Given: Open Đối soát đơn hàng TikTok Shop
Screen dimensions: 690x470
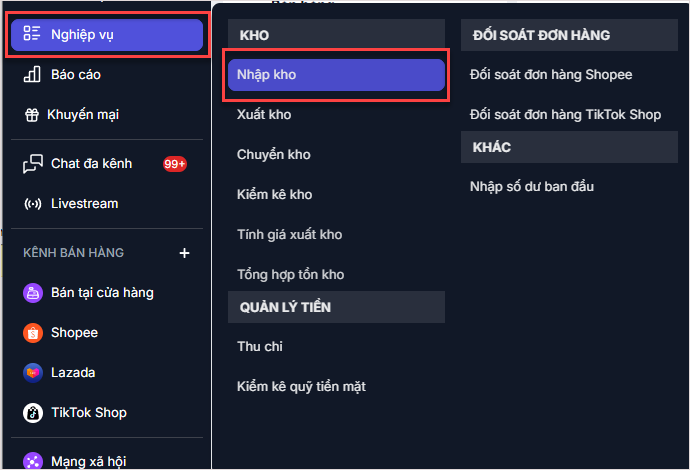Looking at the screenshot, I should pos(565,115).
